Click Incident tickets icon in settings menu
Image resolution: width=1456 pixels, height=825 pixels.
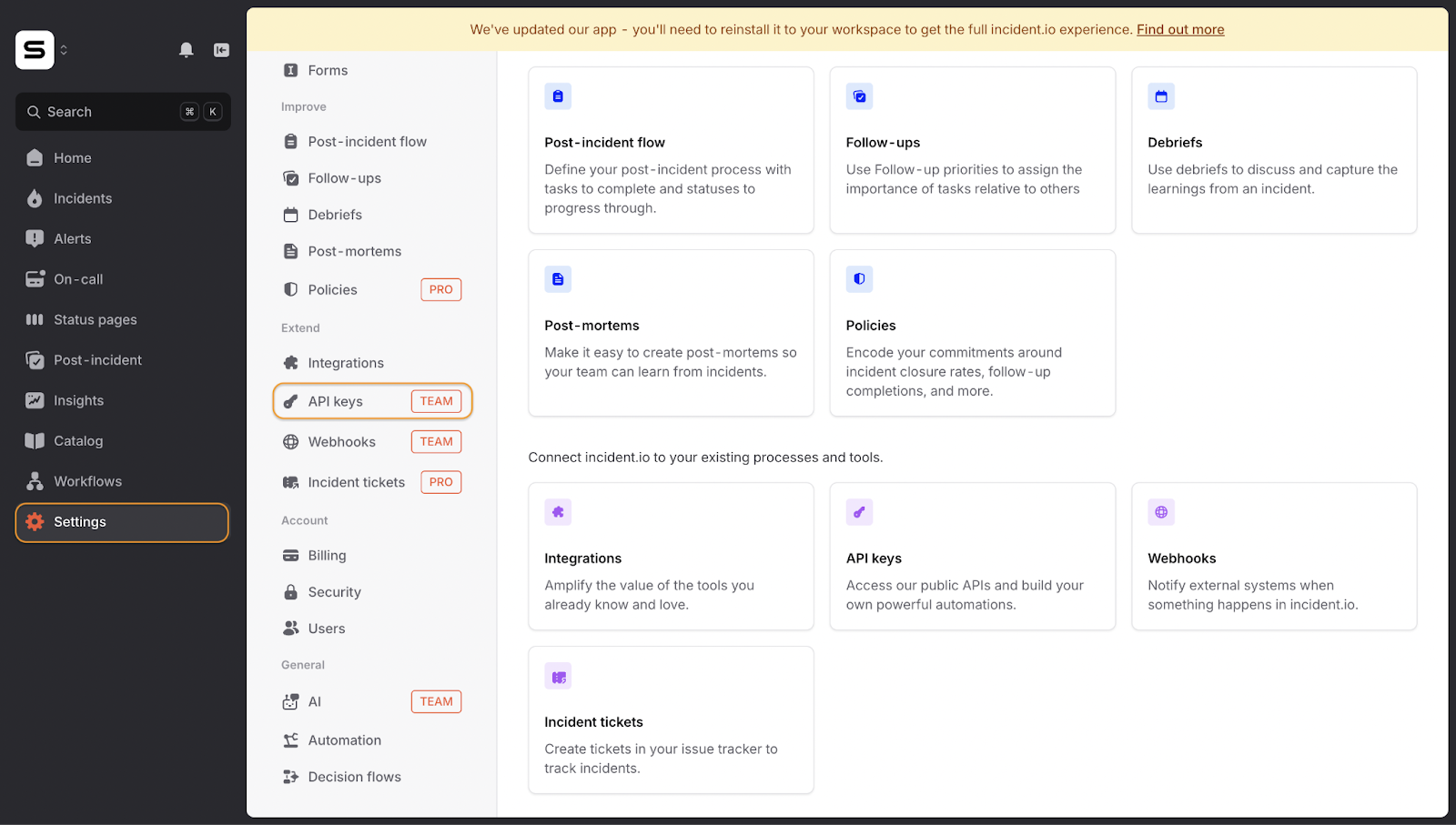(x=291, y=482)
